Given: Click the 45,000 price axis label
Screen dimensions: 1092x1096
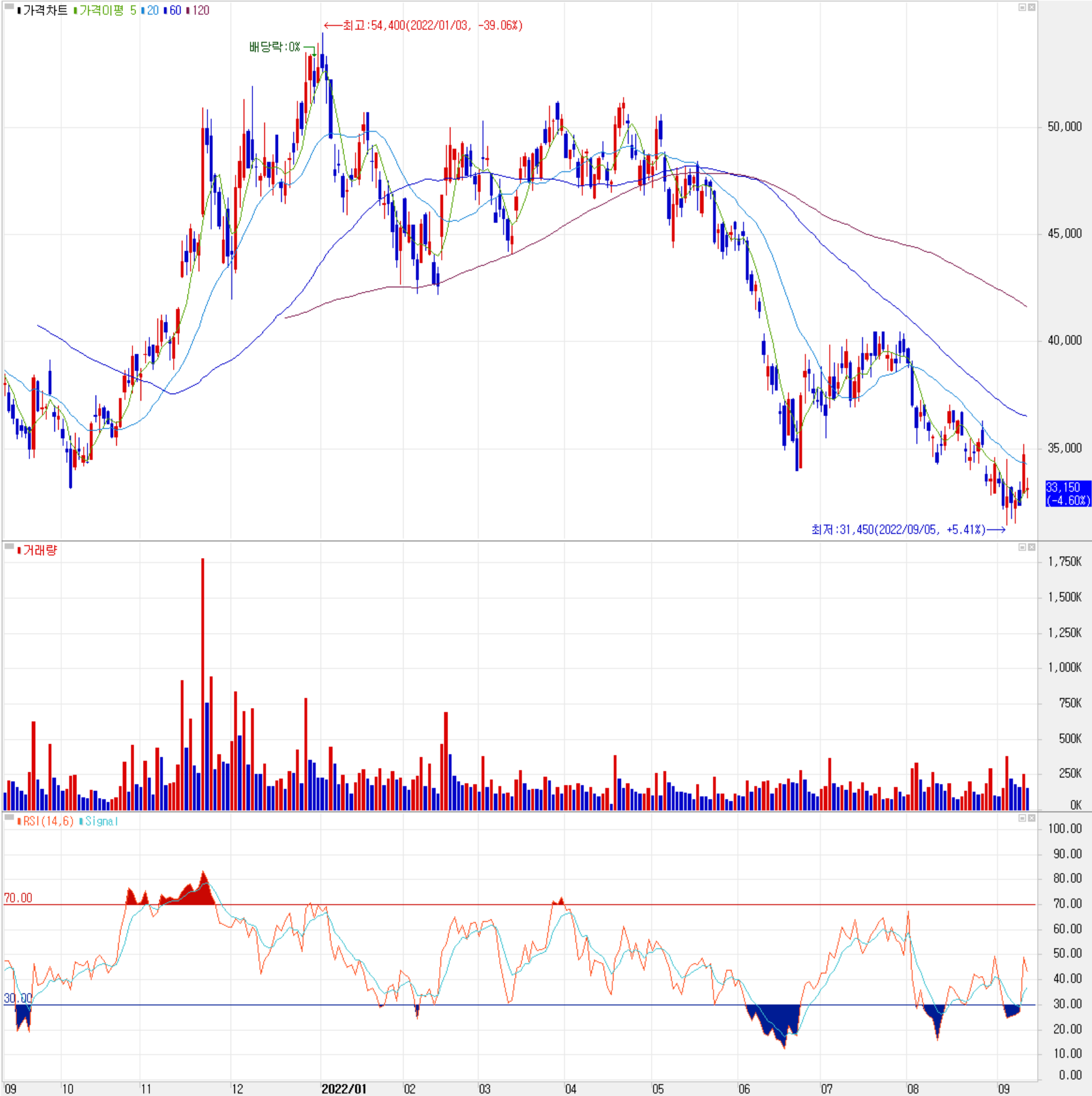Looking at the screenshot, I should coord(1065,234).
